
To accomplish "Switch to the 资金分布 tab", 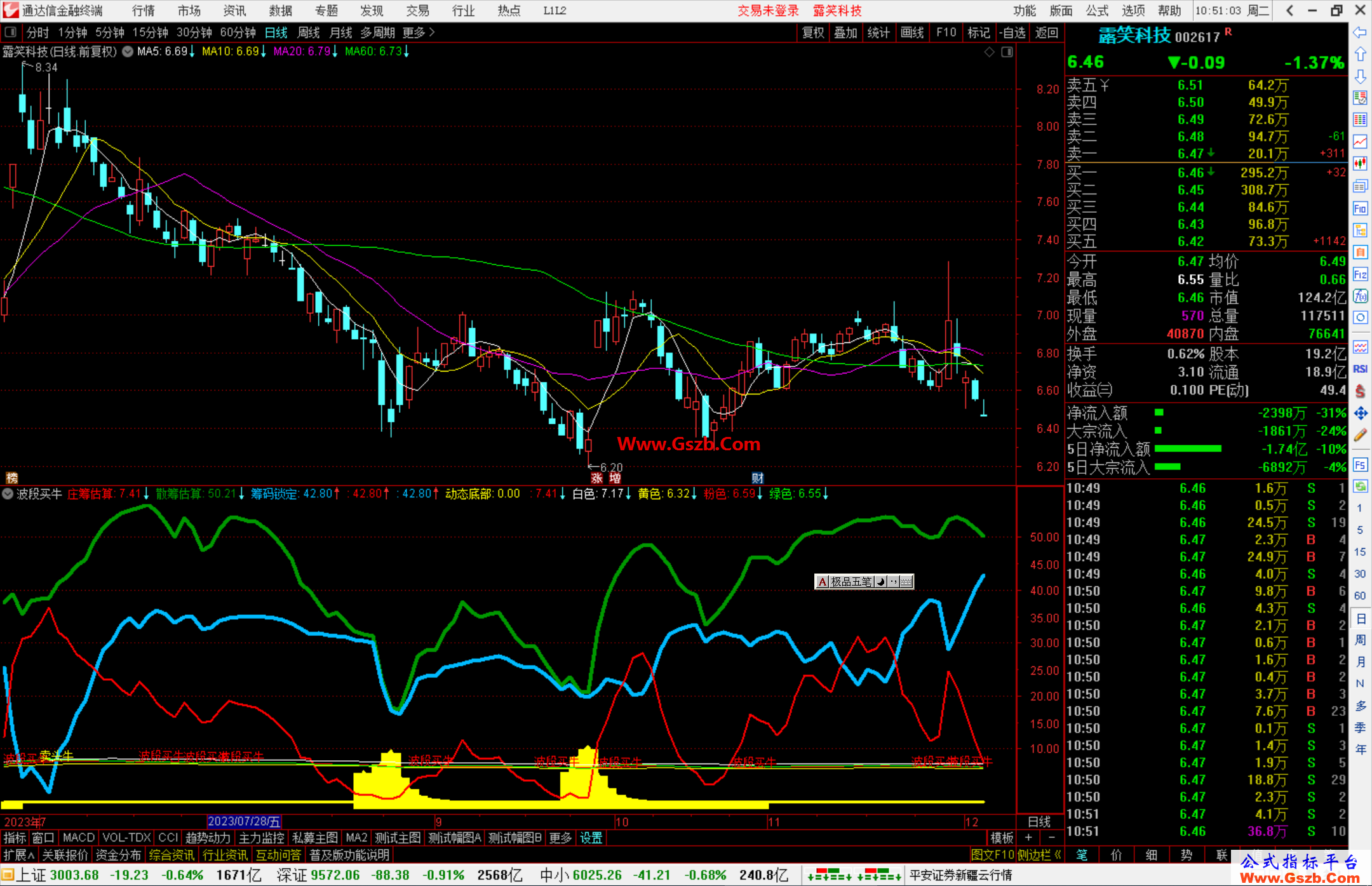I will (x=118, y=855).
